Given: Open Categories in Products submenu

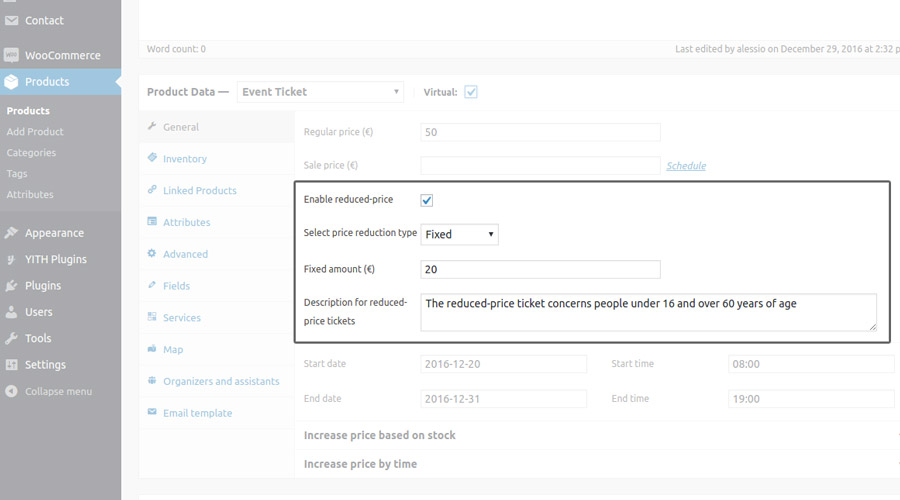Looking at the screenshot, I should 31,153.
